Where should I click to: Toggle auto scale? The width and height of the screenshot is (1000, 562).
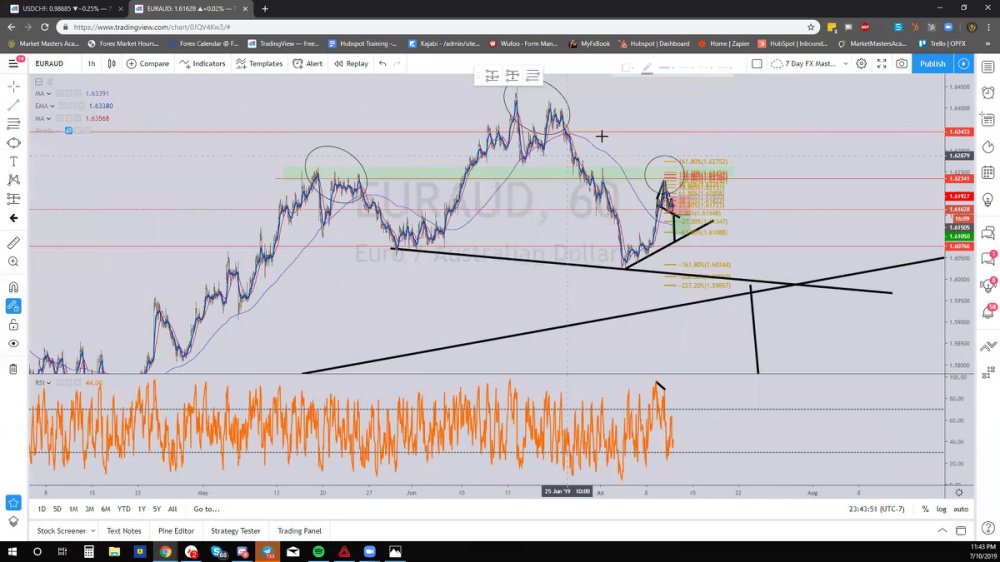(x=960, y=509)
